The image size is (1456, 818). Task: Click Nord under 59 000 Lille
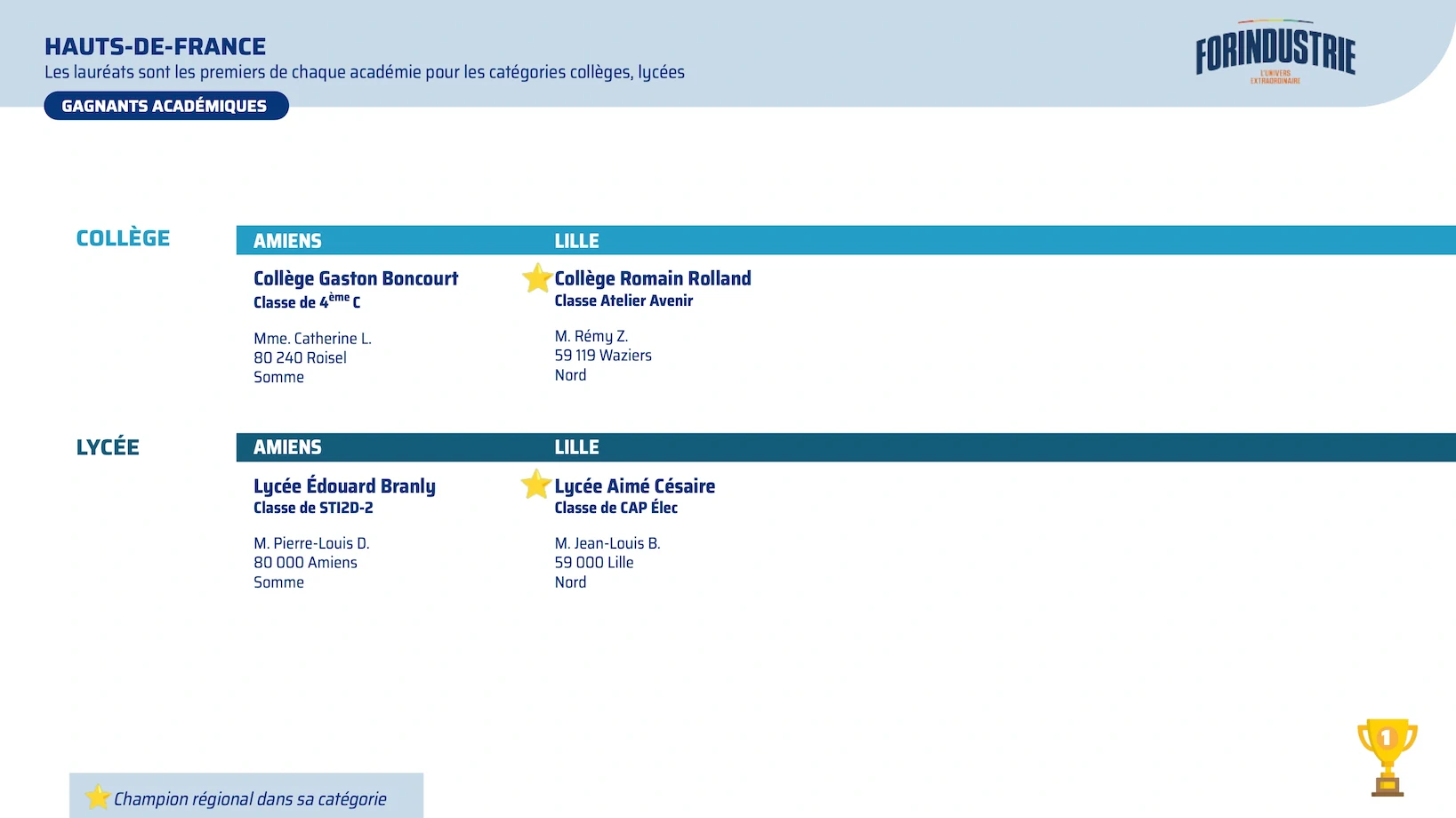[x=570, y=582]
